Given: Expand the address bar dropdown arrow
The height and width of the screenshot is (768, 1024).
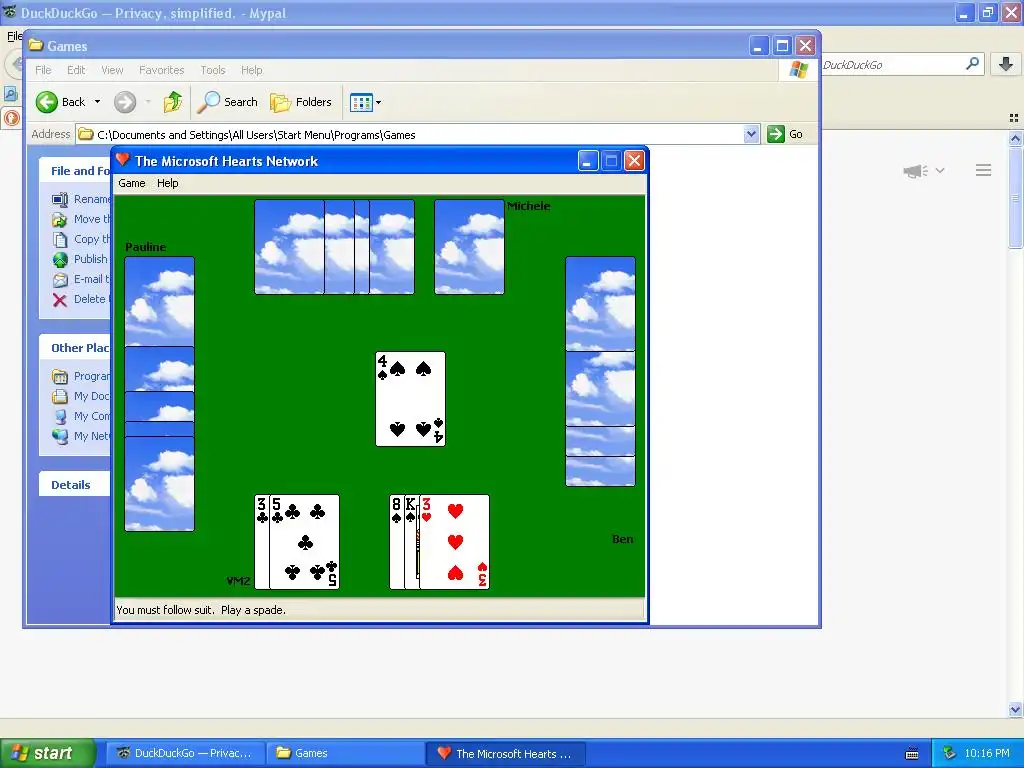Looking at the screenshot, I should 751,135.
